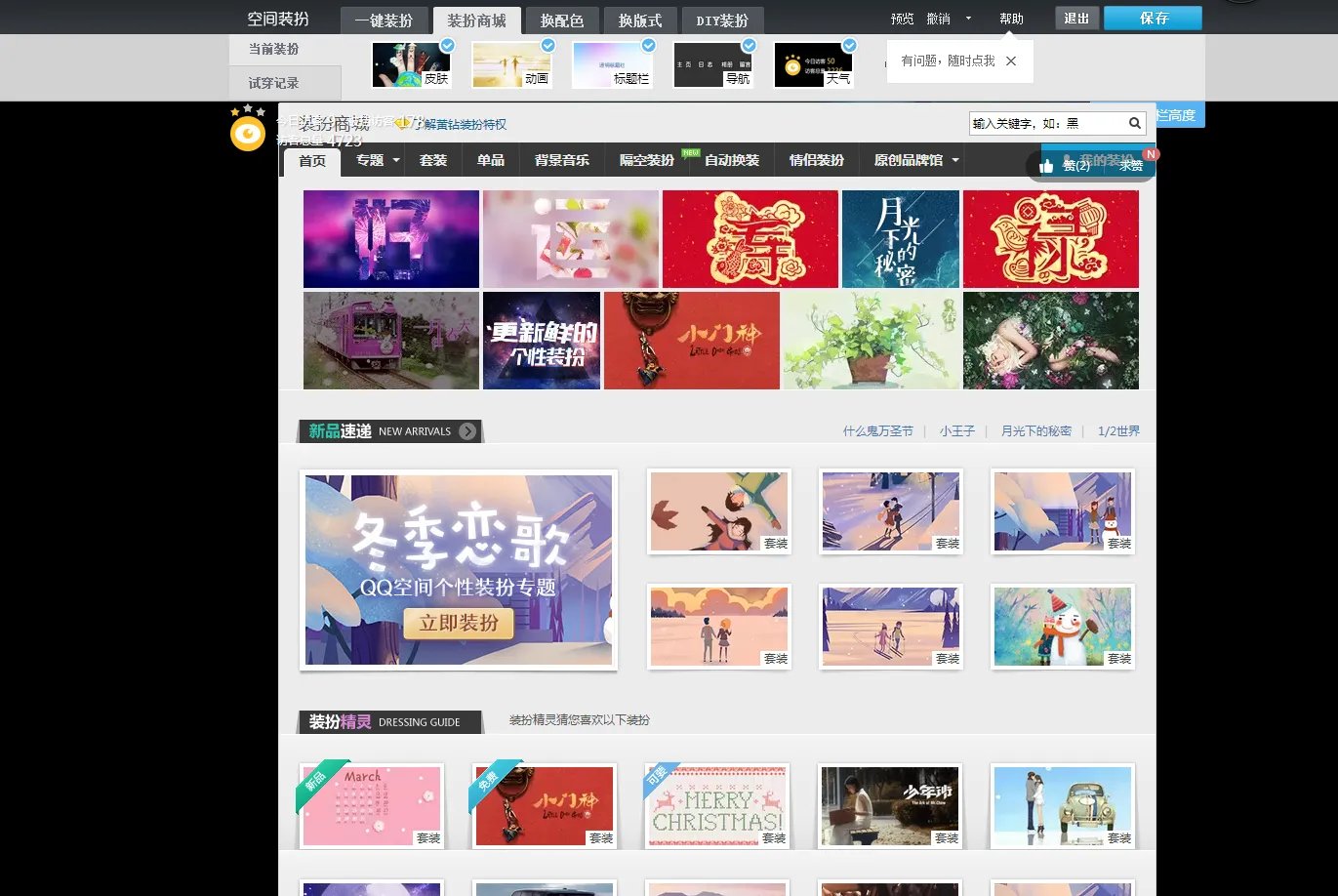Click the thumbs-up 赞 icon
The height and width of the screenshot is (896, 1338).
1046,166
